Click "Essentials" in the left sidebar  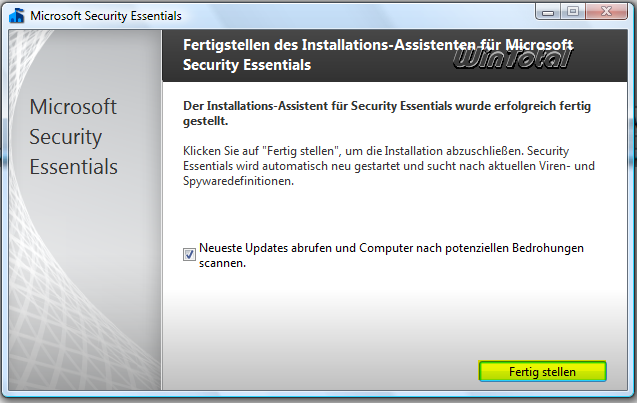click(x=73, y=166)
